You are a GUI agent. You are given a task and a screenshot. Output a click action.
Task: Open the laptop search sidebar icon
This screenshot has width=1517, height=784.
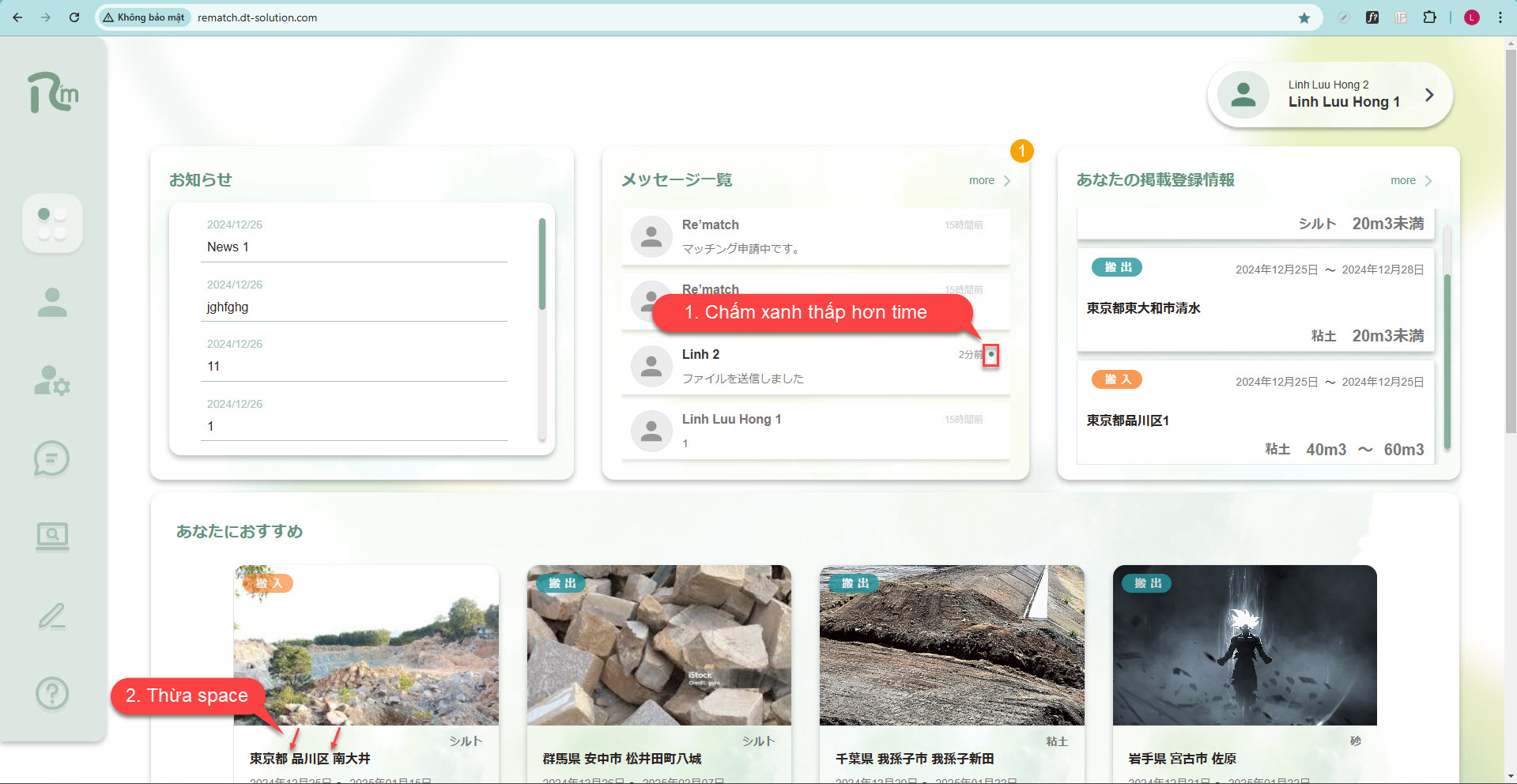(x=52, y=537)
